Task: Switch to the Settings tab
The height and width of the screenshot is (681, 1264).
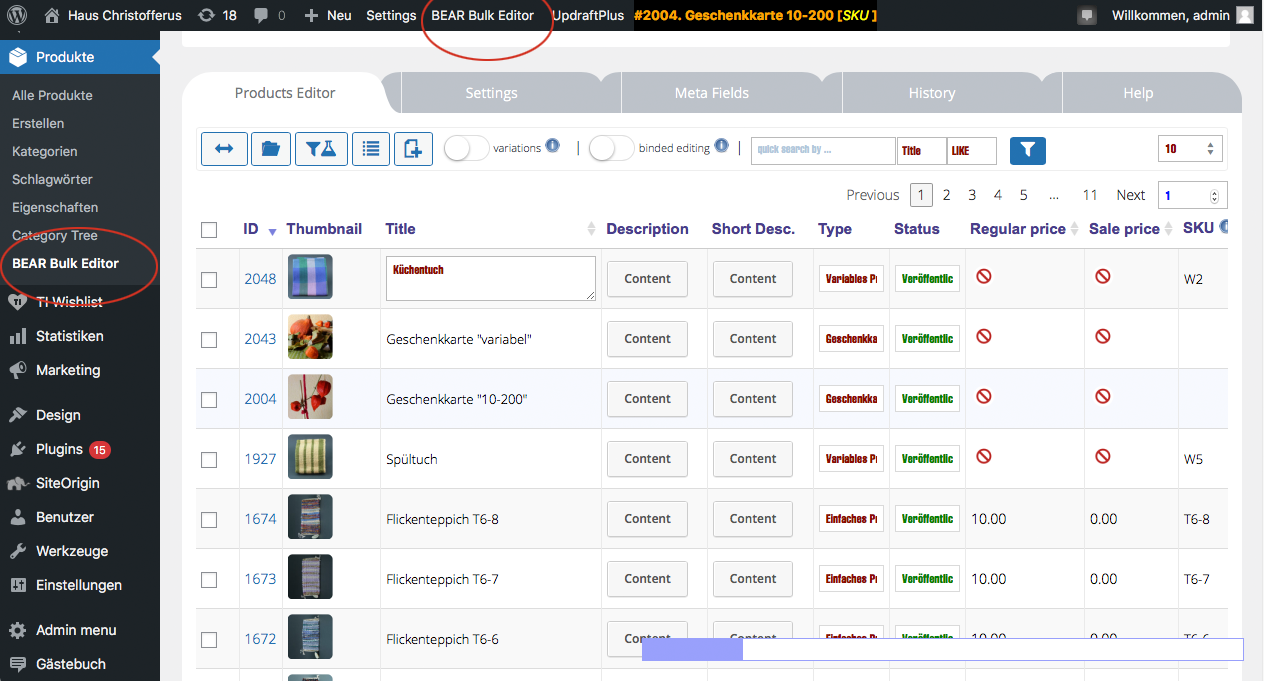Action: click(x=491, y=93)
